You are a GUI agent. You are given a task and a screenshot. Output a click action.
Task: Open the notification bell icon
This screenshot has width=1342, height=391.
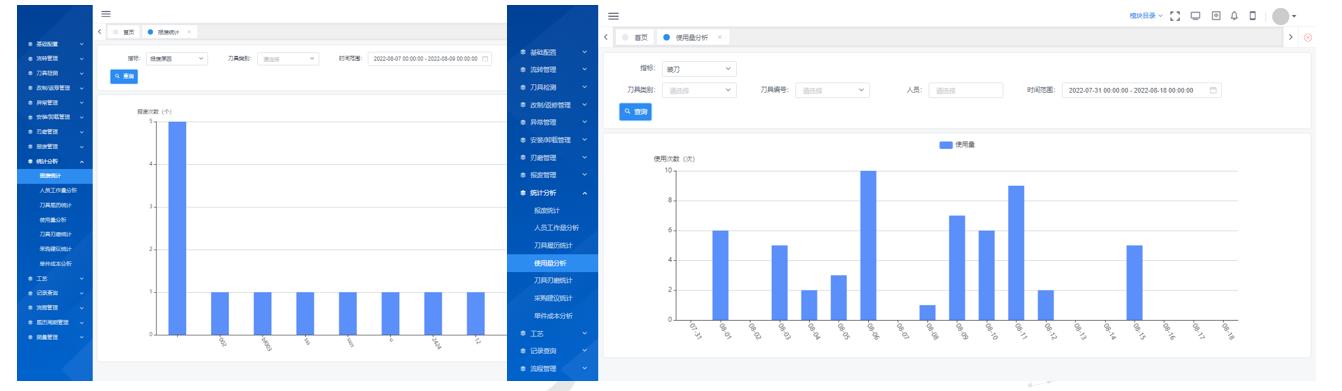tap(1234, 16)
